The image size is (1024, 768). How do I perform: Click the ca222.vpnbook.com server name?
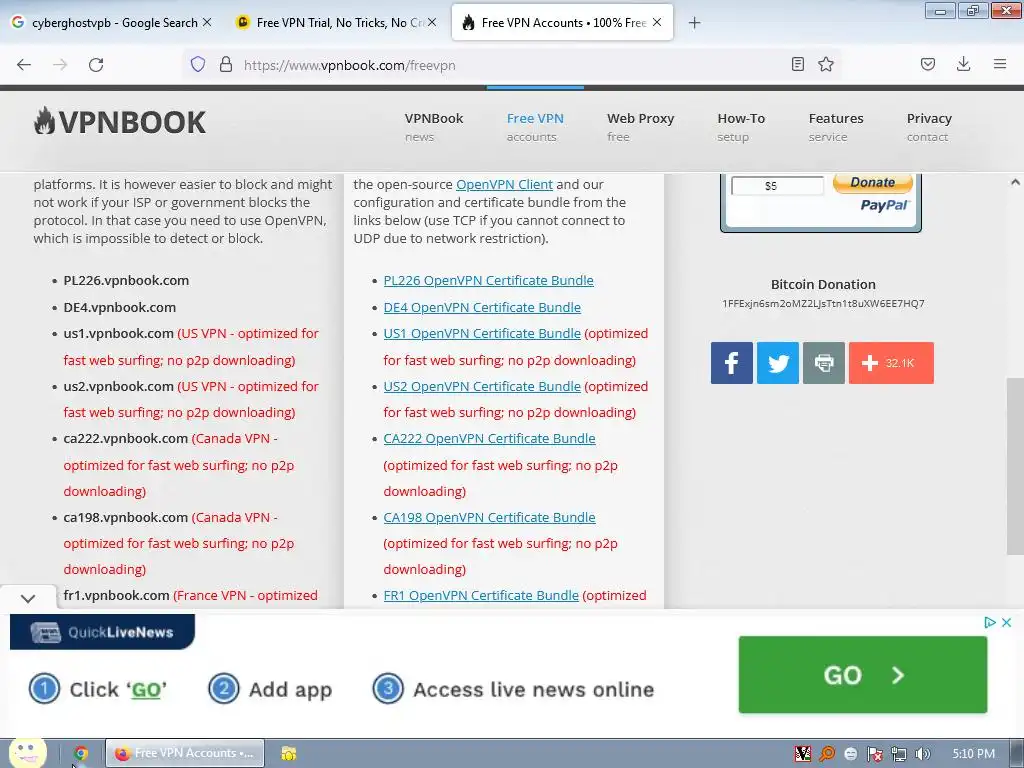tap(125, 438)
